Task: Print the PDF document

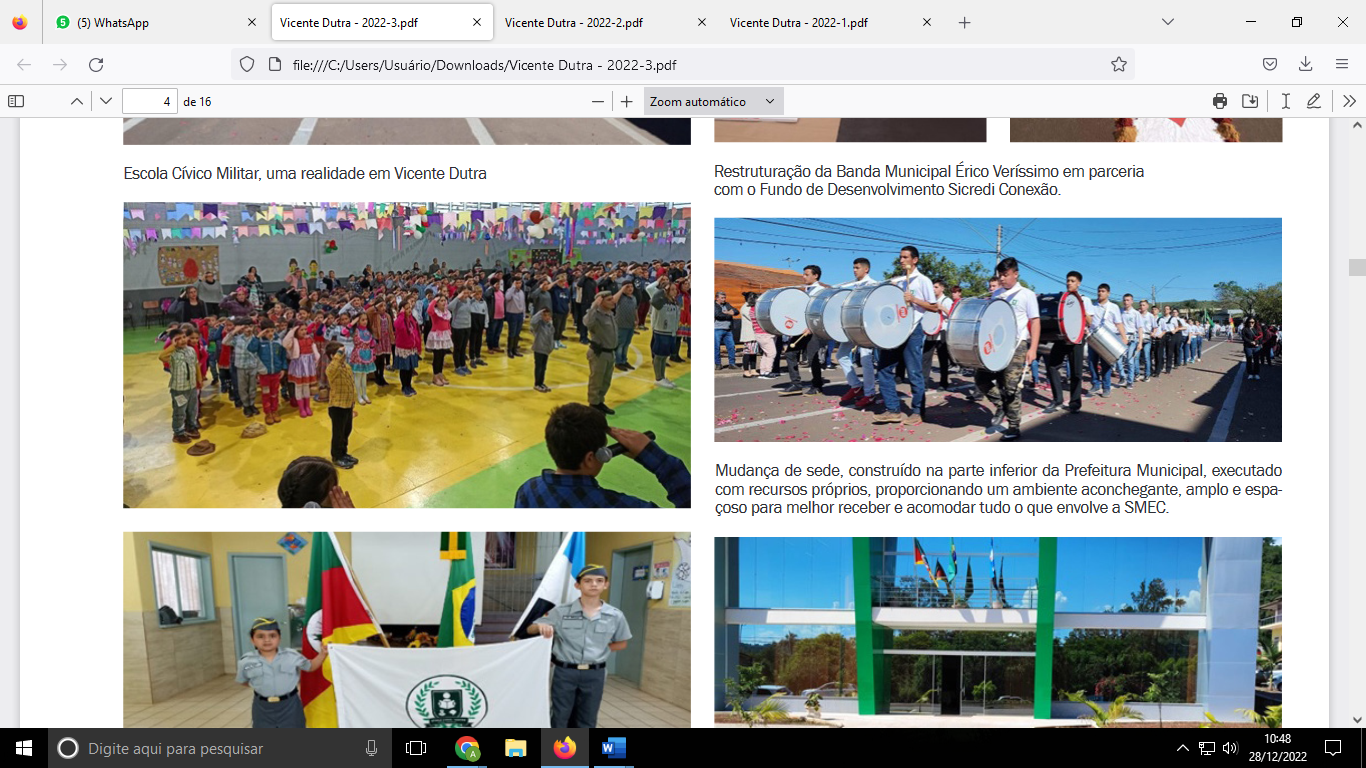Action: (x=1220, y=101)
